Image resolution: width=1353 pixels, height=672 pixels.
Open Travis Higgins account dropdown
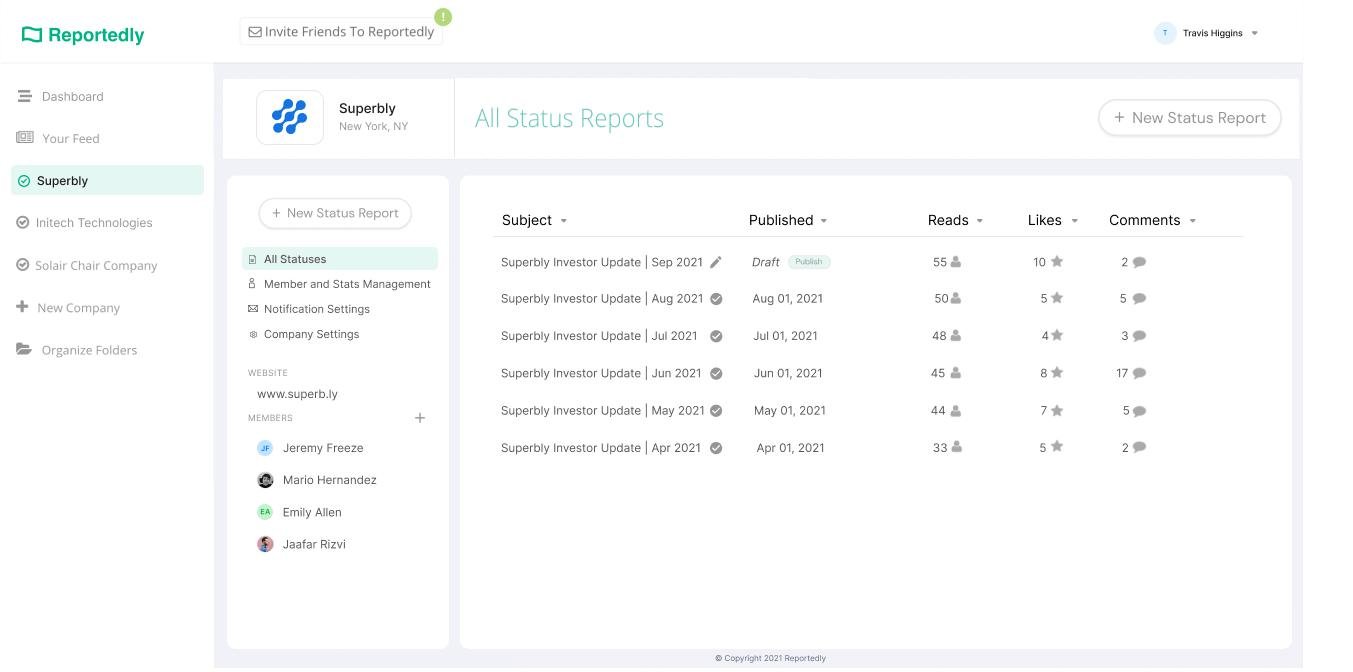coord(1255,33)
